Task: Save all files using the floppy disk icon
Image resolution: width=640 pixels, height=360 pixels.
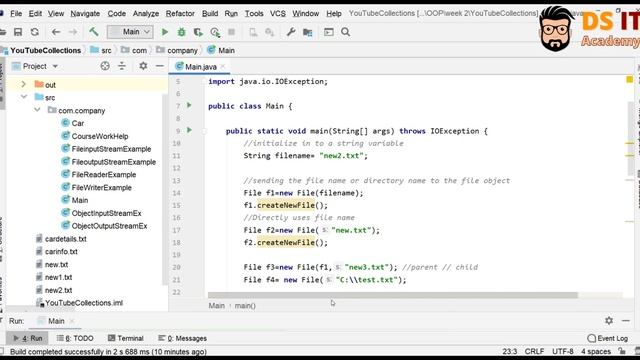Action: click(x=18, y=32)
